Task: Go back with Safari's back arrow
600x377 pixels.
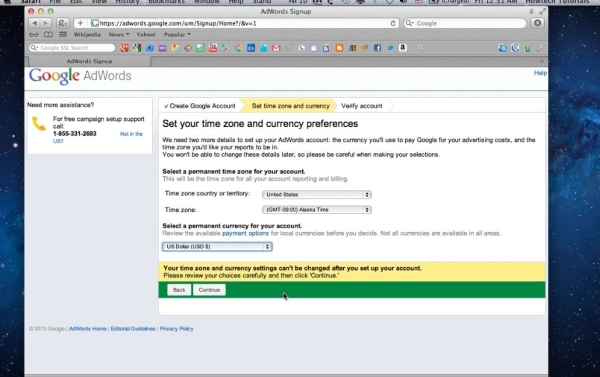Action: (35, 23)
